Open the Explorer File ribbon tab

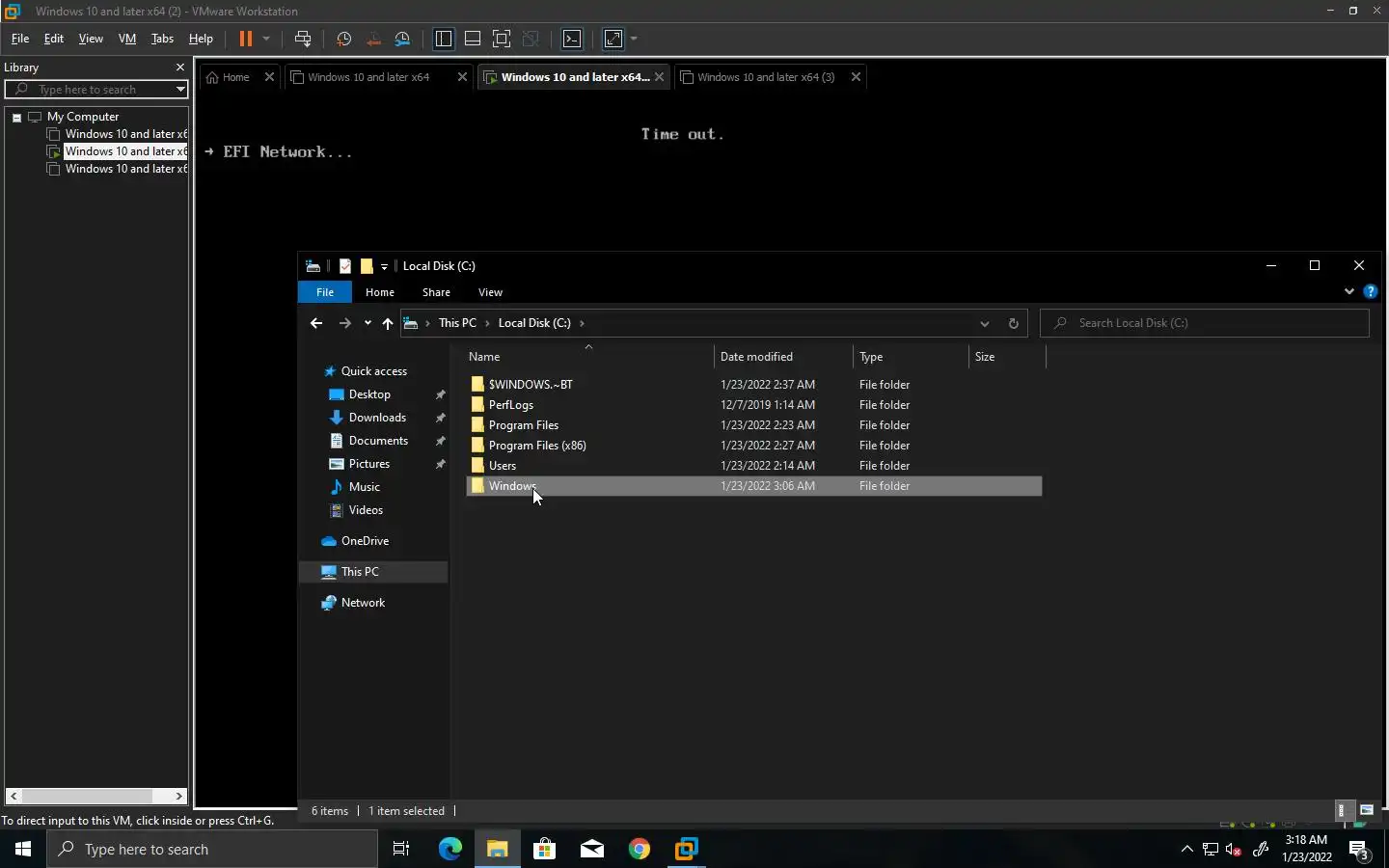[x=325, y=292]
